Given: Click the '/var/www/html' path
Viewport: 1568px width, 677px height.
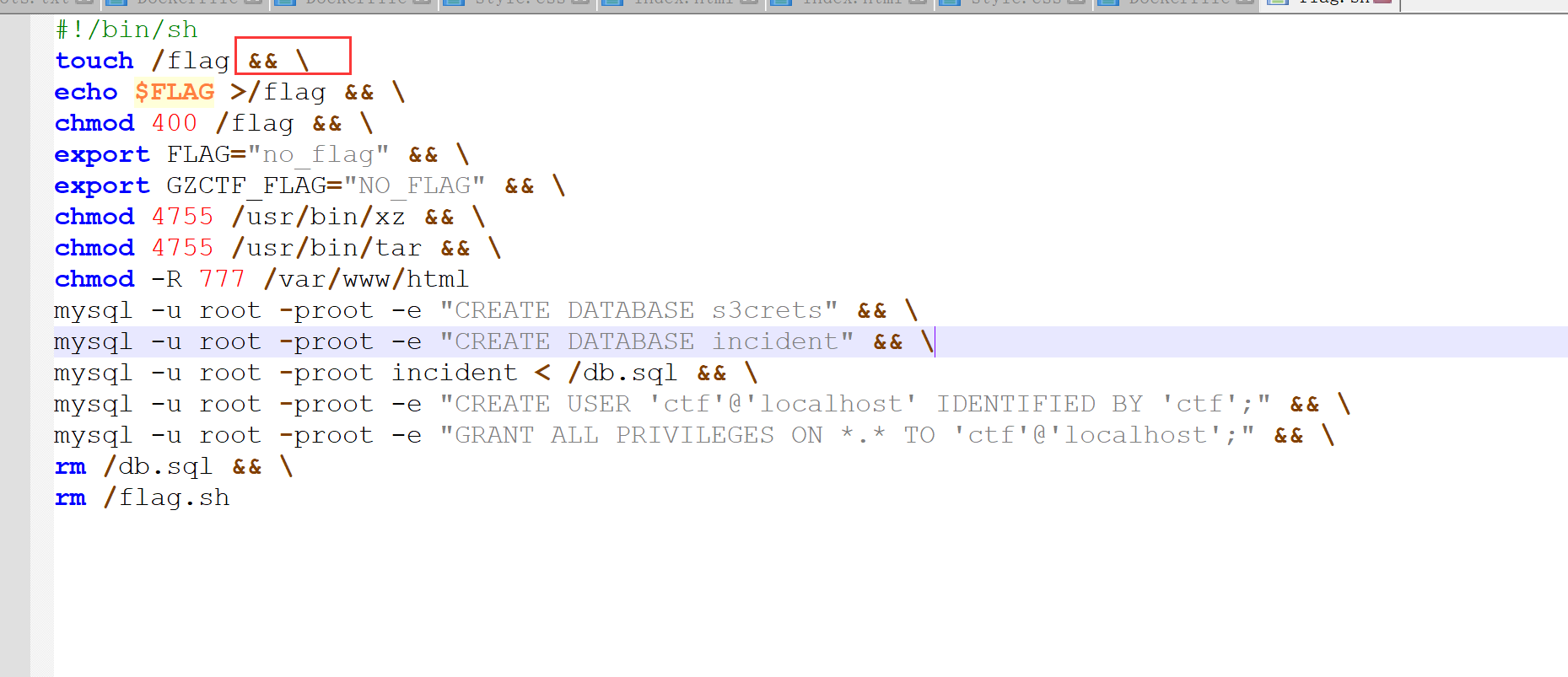Looking at the screenshot, I should coord(366,279).
